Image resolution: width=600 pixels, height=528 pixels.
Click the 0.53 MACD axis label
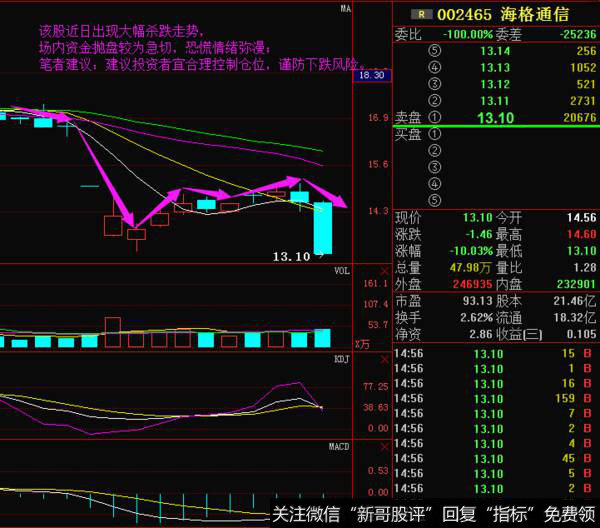pyautogui.click(x=378, y=471)
